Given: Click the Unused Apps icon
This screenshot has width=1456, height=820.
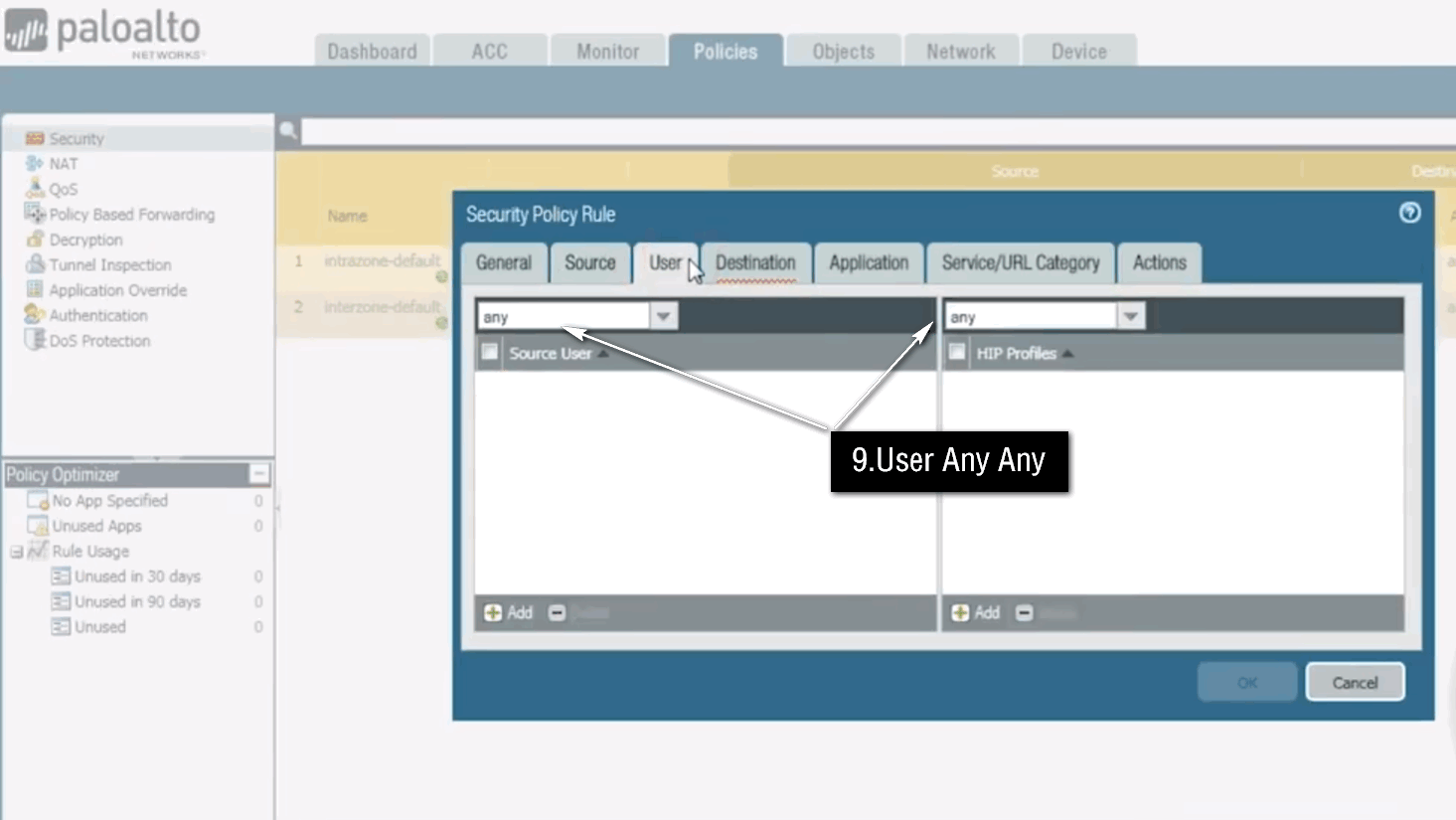Looking at the screenshot, I should [x=38, y=525].
